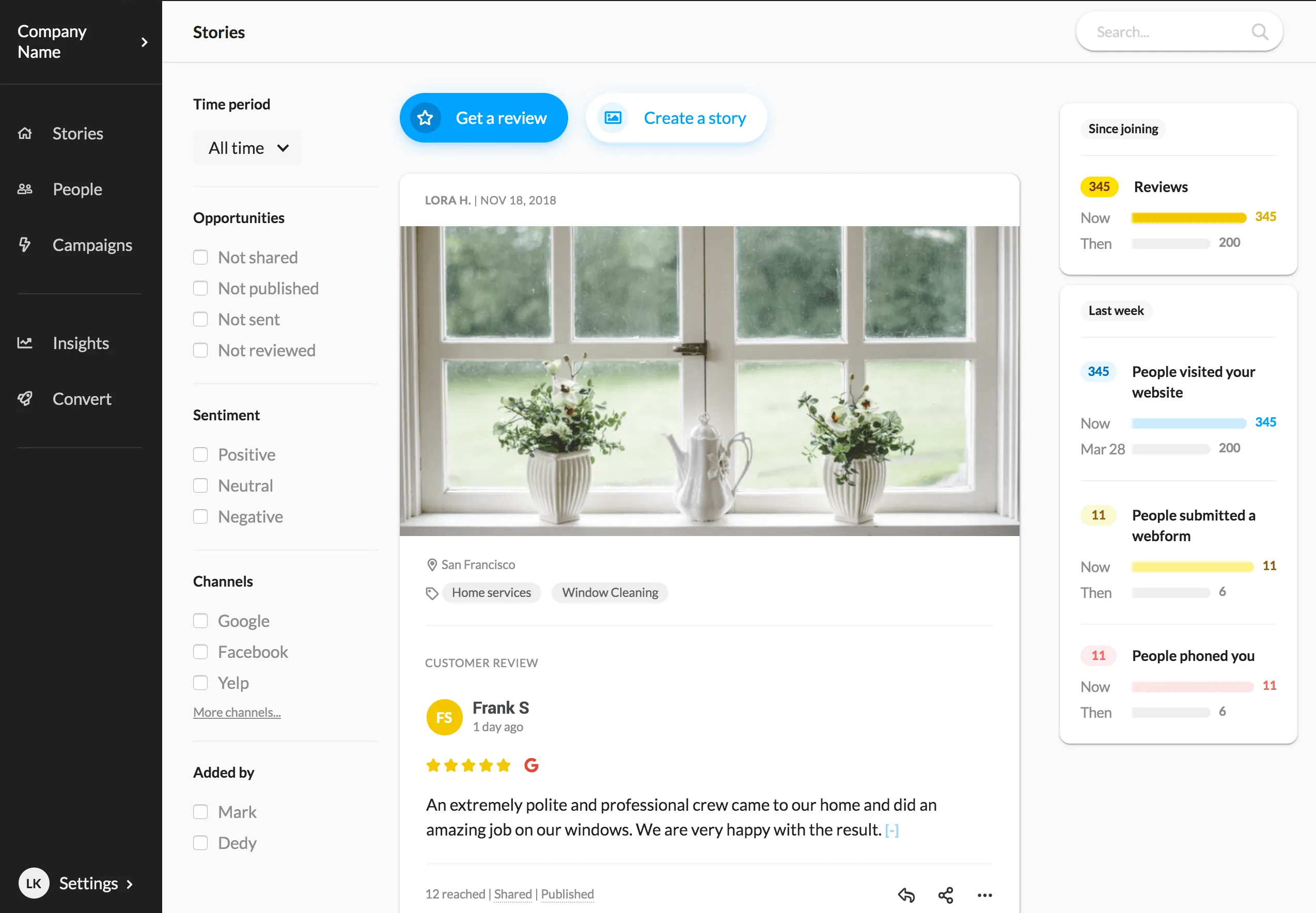Click the star icon on Get a review
The height and width of the screenshot is (913, 1316).
tap(425, 118)
